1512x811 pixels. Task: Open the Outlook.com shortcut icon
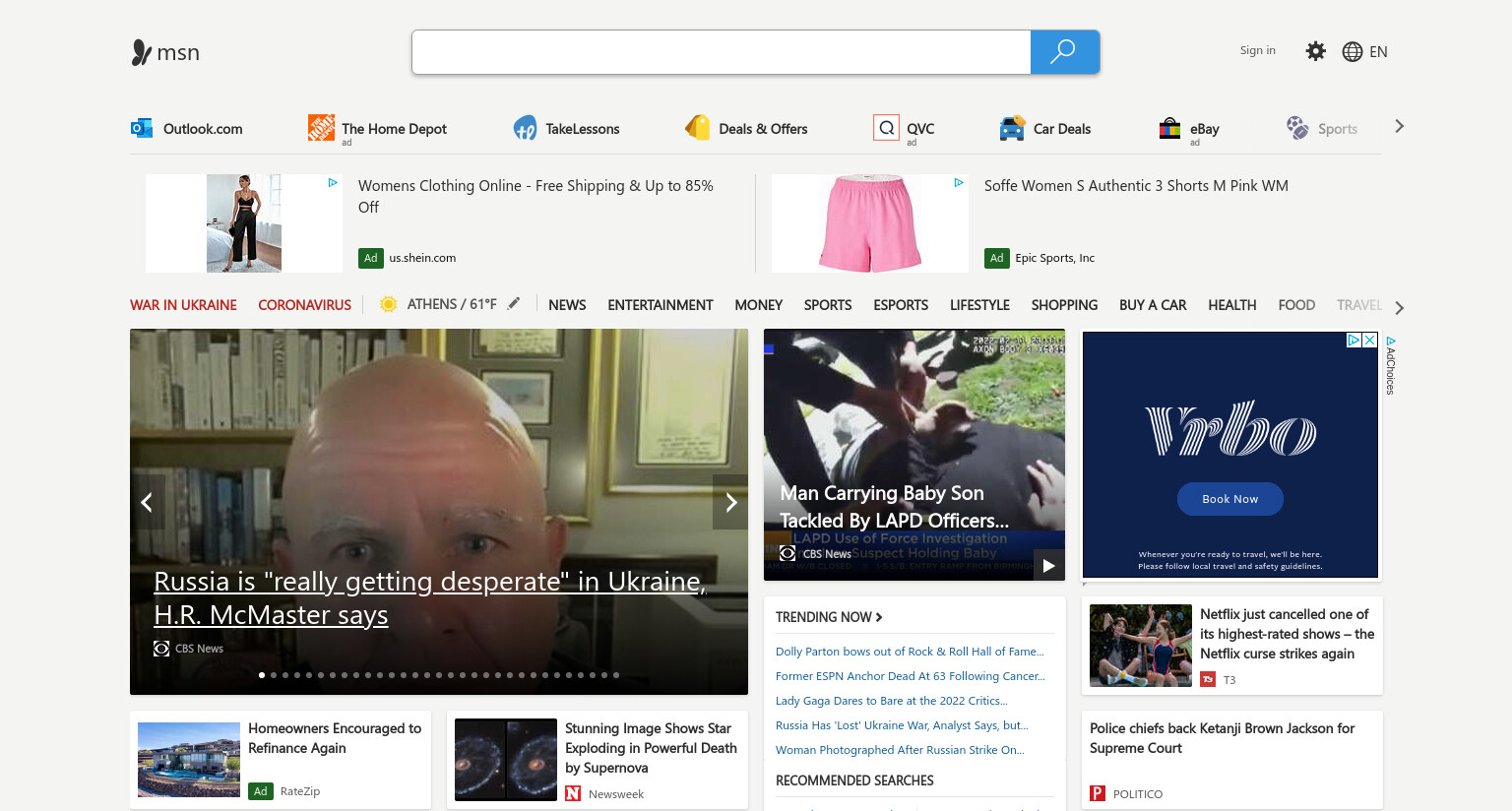point(142,128)
